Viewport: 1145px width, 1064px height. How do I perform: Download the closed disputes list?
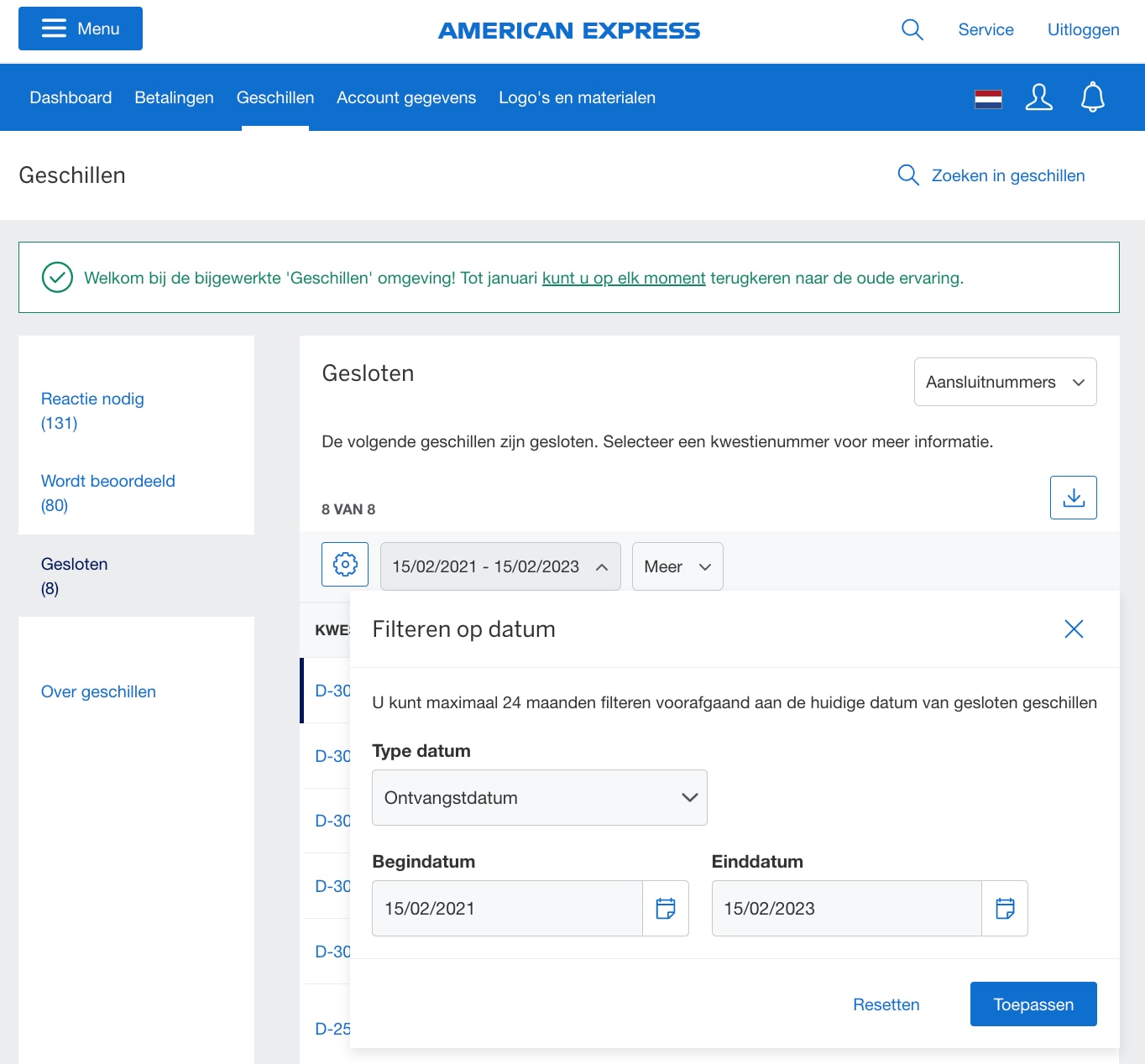point(1073,497)
